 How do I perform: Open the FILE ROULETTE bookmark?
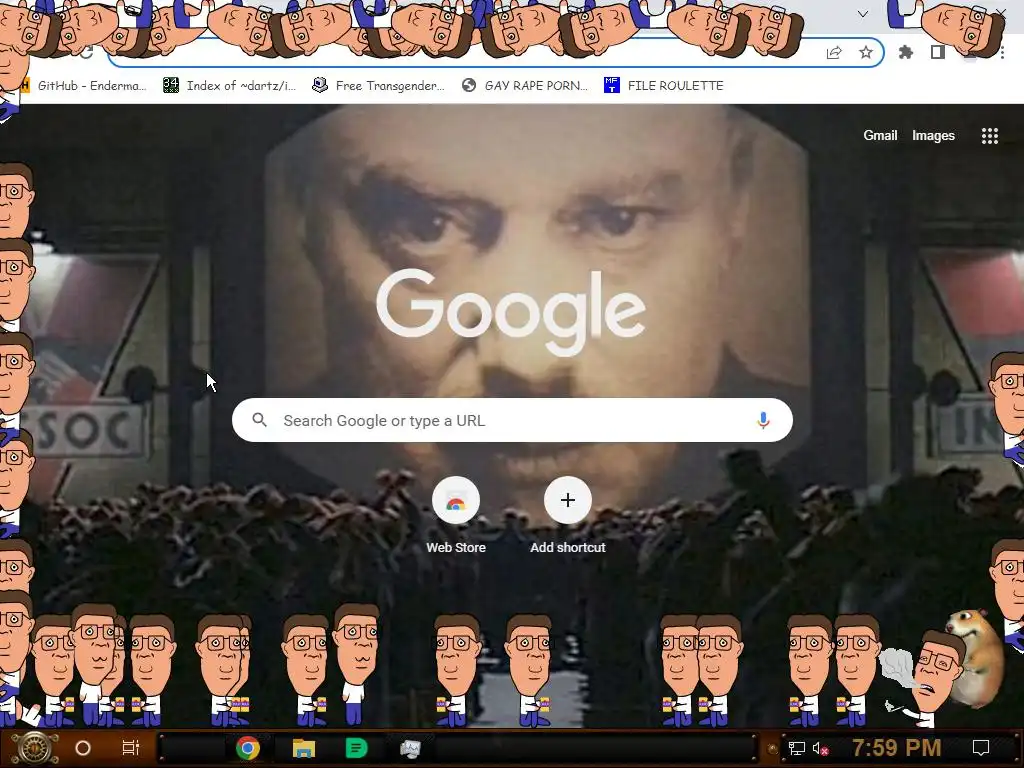click(x=664, y=86)
